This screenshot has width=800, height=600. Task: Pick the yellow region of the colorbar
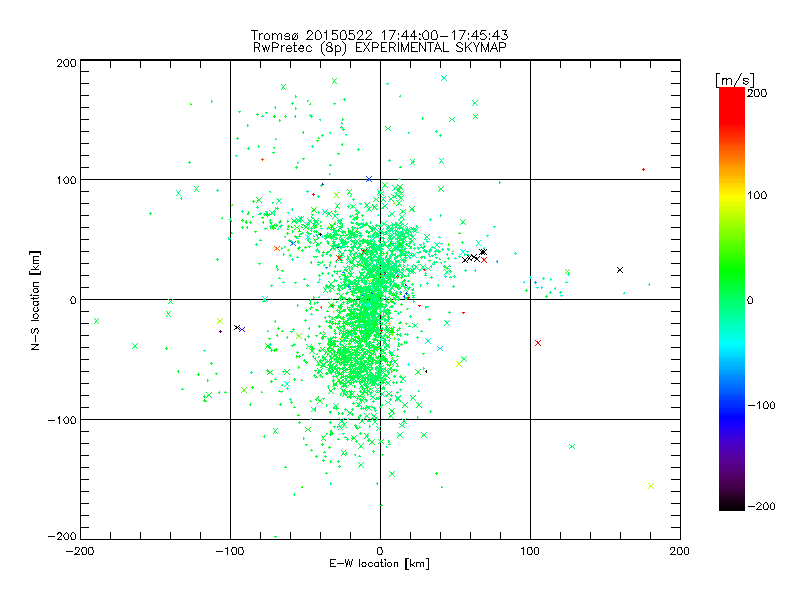tap(732, 196)
